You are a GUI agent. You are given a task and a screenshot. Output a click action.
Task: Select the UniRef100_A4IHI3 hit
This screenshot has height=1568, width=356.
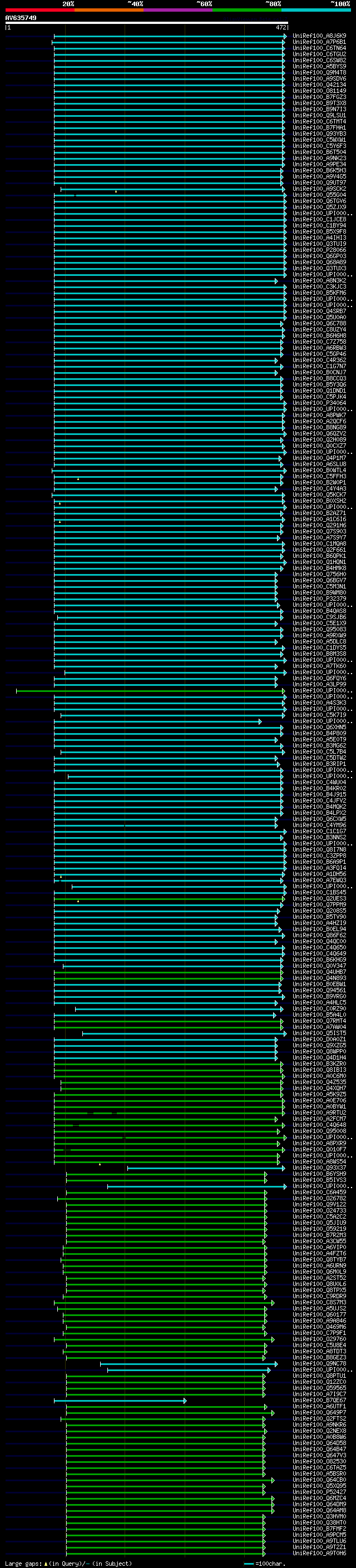coord(319,238)
